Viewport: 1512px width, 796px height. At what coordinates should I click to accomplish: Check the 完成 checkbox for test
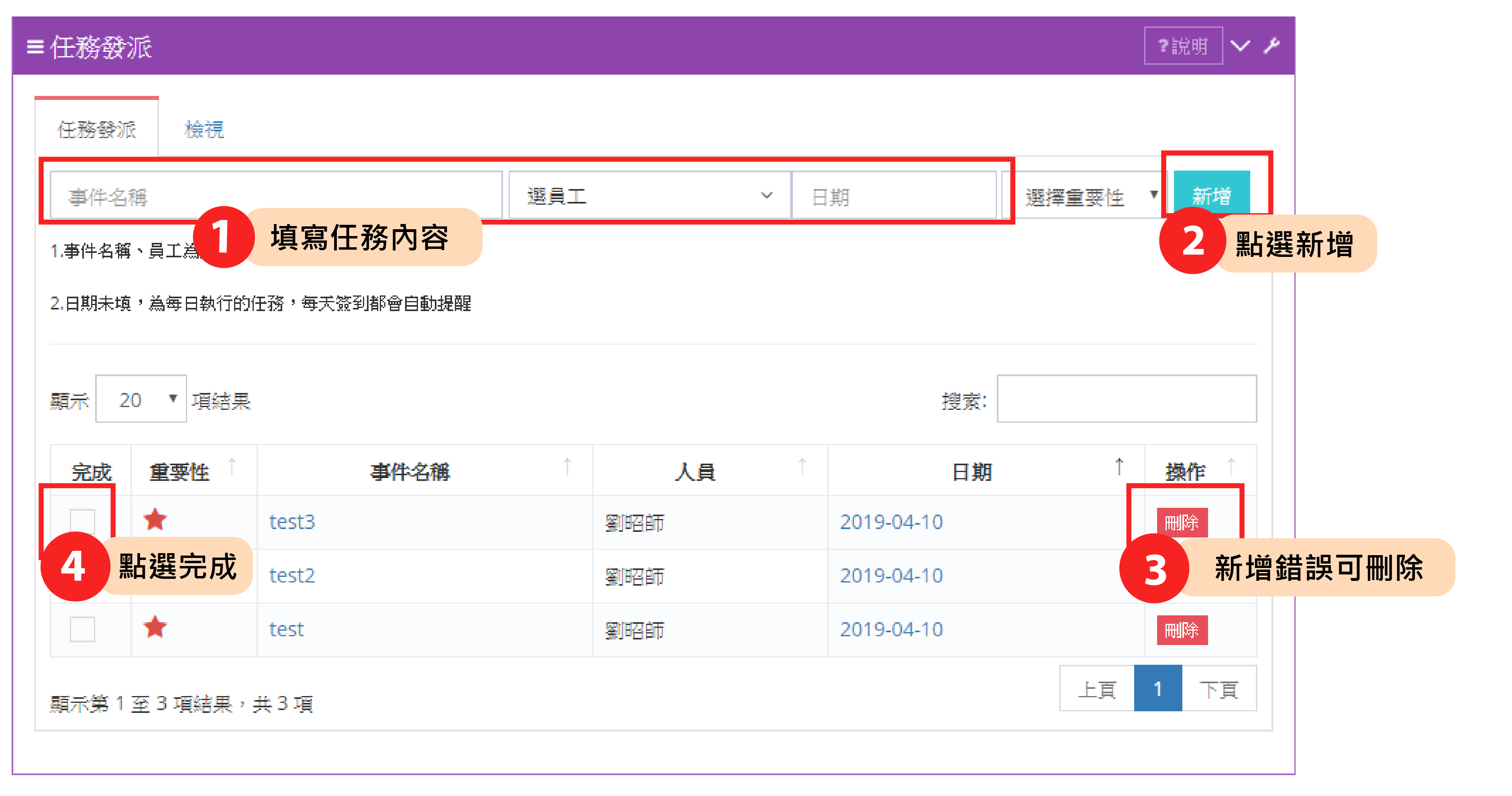tap(82, 629)
